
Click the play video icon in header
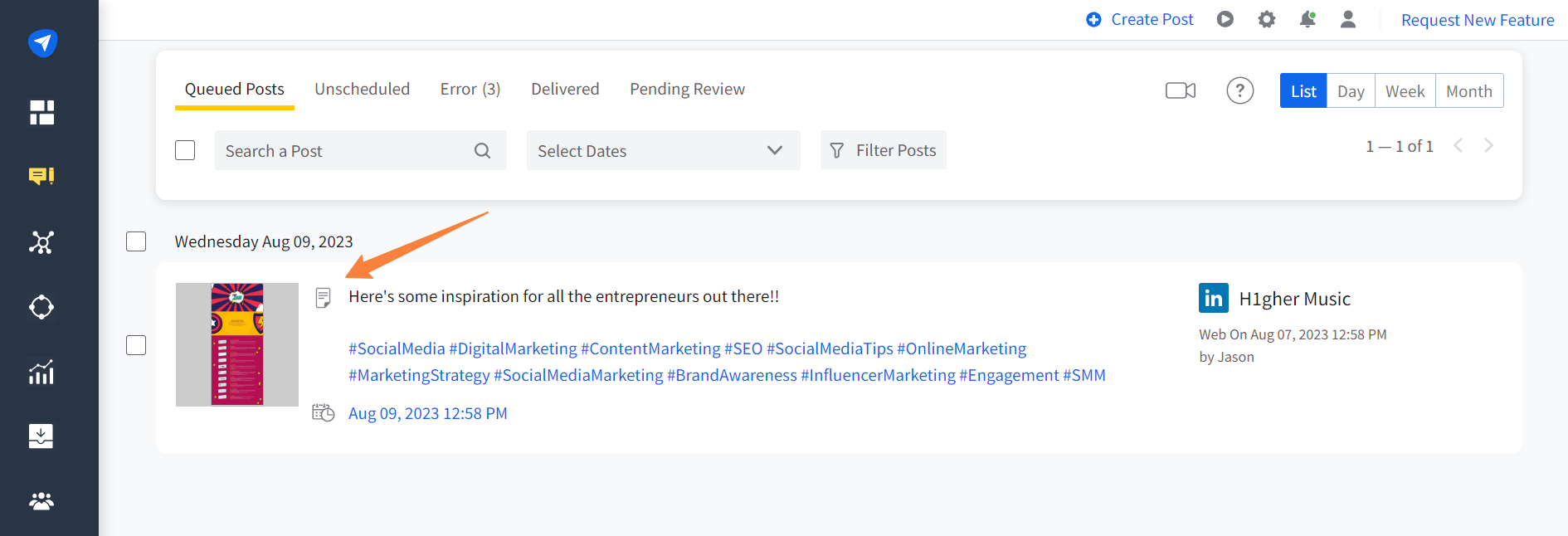(x=1225, y=19)
